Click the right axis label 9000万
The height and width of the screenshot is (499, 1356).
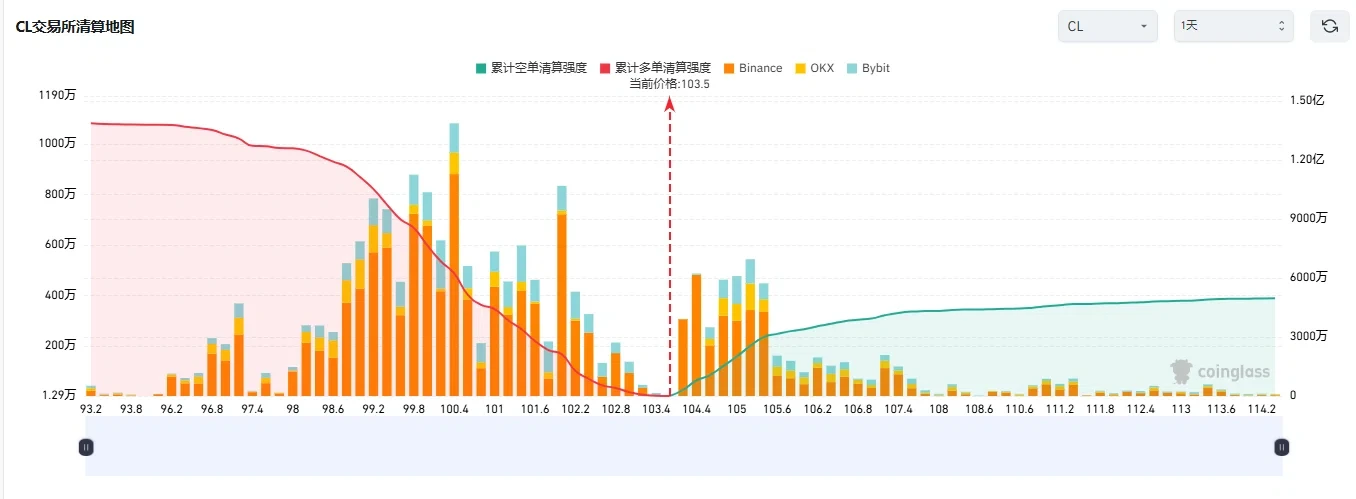click(1308, 218)
